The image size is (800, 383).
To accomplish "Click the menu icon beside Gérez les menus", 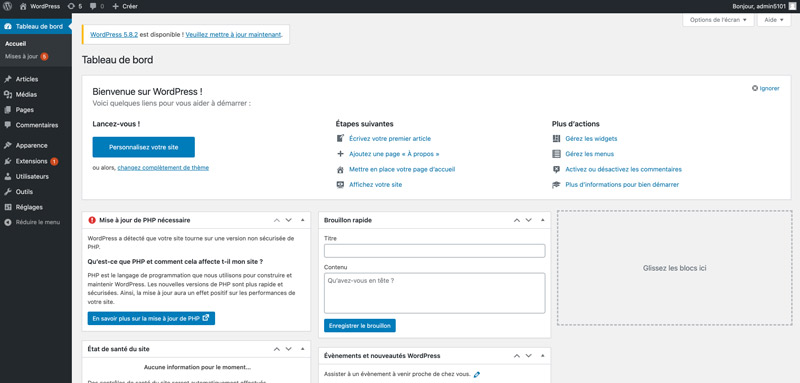I will click(x=556, y=154).
